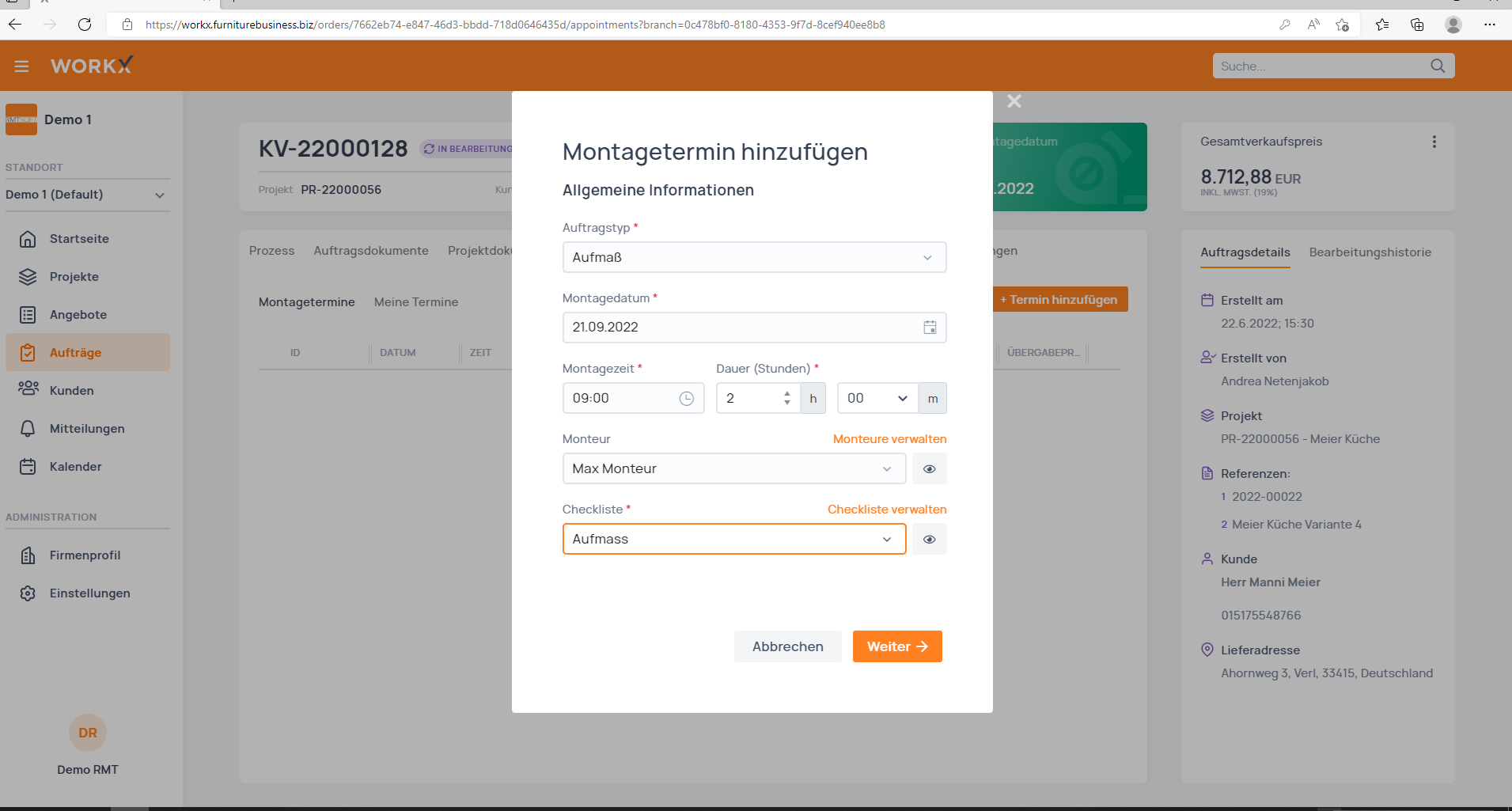Expand the Auftragstyp dropdown
The width and height of the screenshot is (1512, 811).
click(x=753, y=258)
